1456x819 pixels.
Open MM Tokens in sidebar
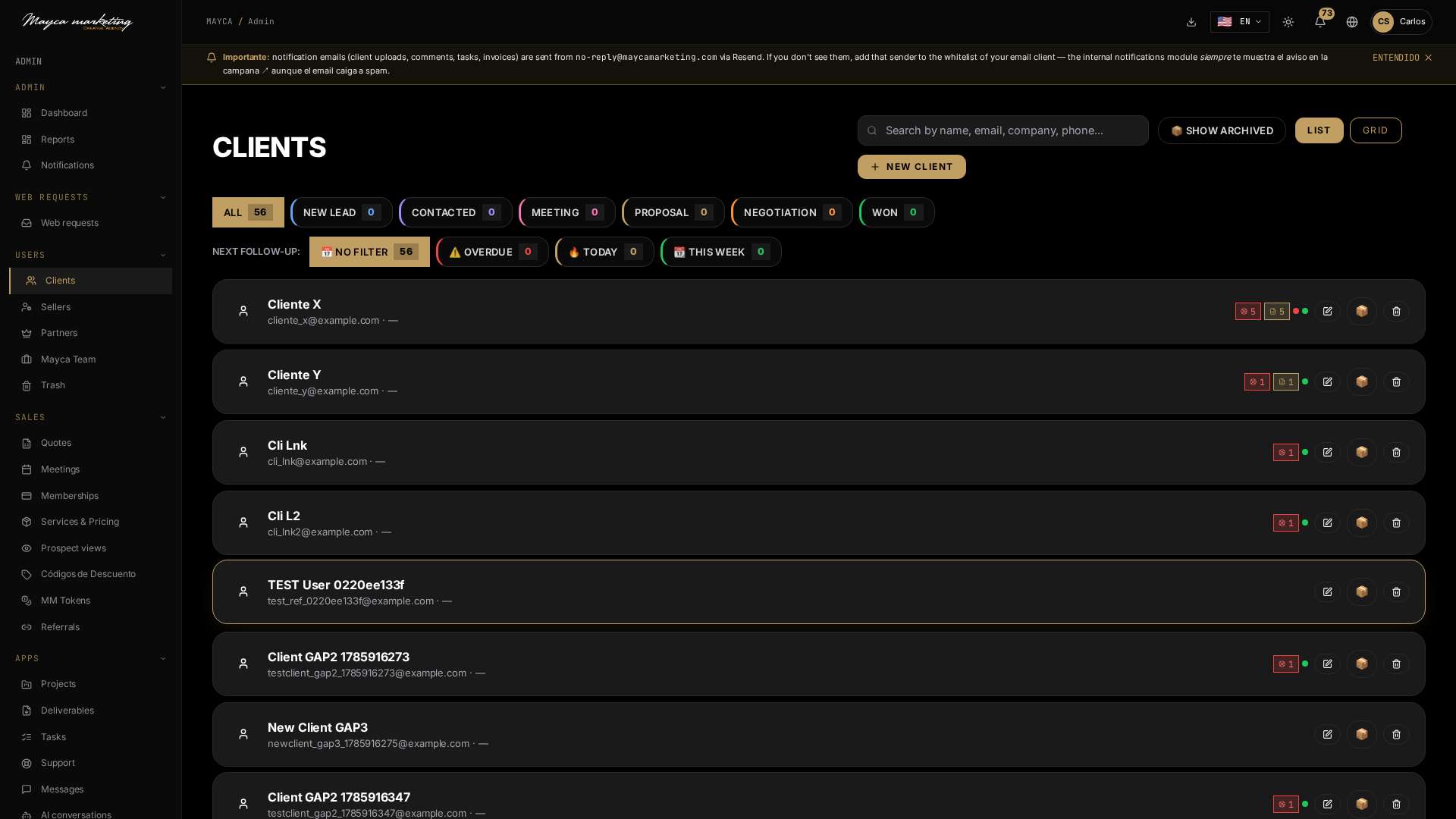click(x=90, y=601)
